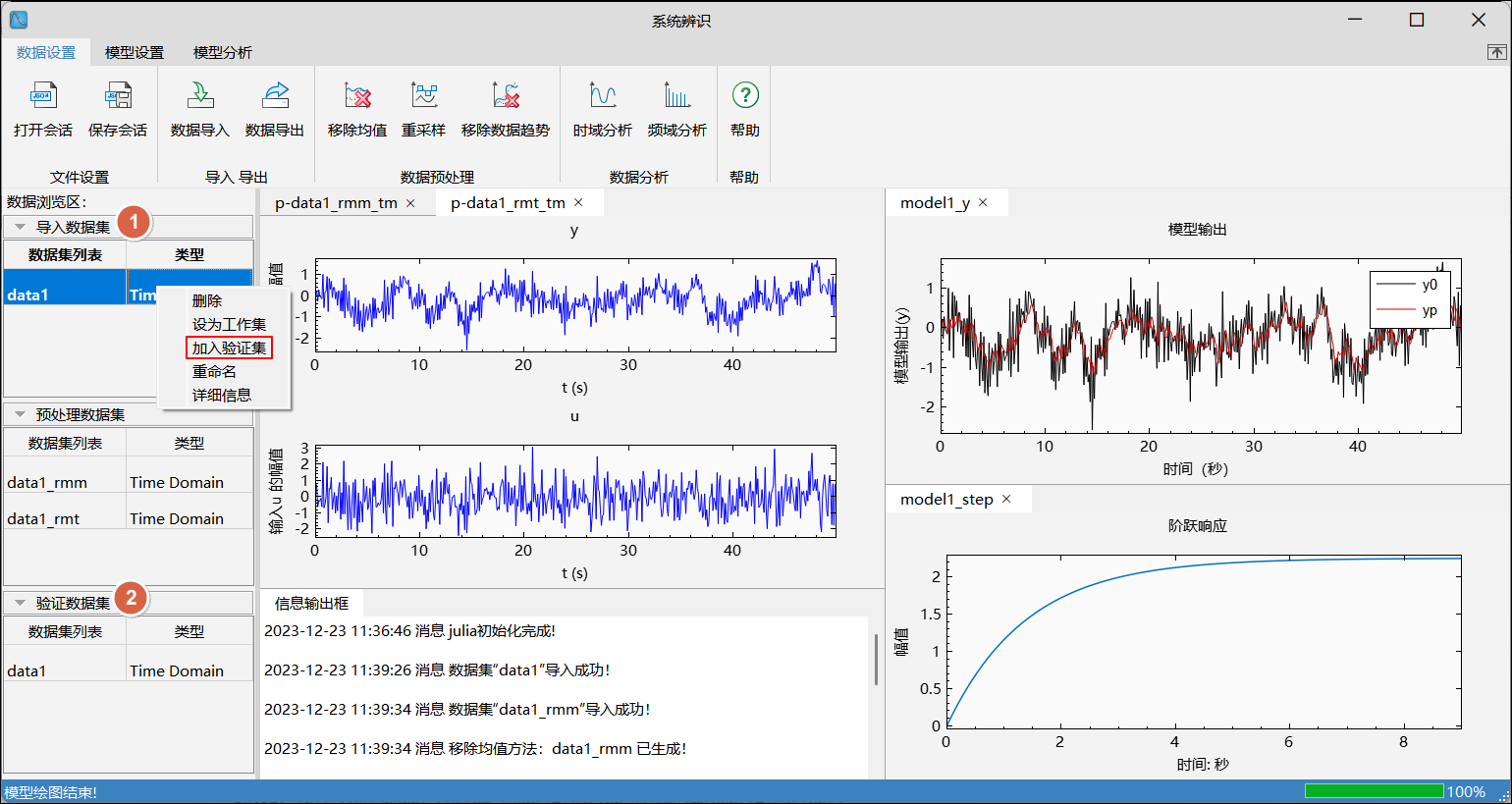Collapse the 导入数据集 section
Viewport: 1512px width, 804px height.
tap(20, 227)
